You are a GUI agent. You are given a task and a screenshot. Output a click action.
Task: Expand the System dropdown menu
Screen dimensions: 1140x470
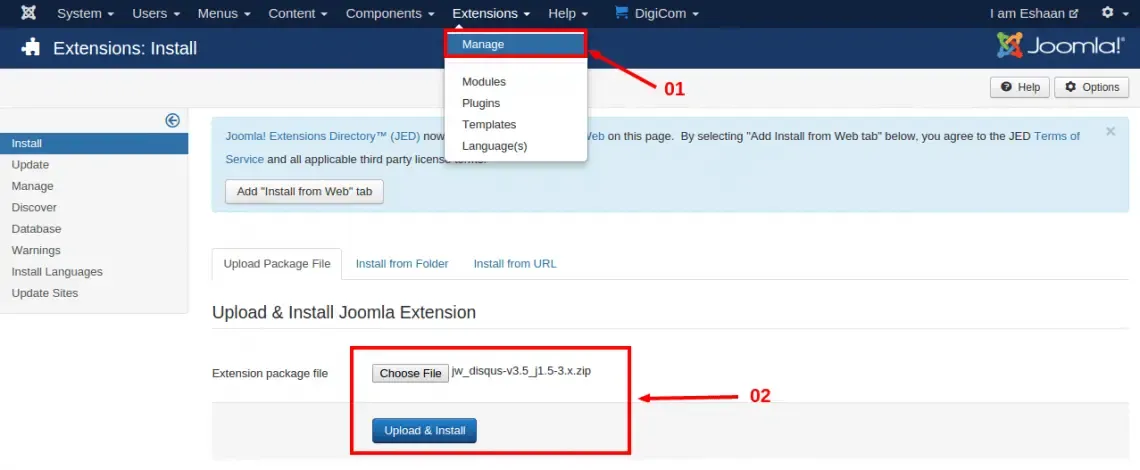pyautogui.click(x=85, y=13)
